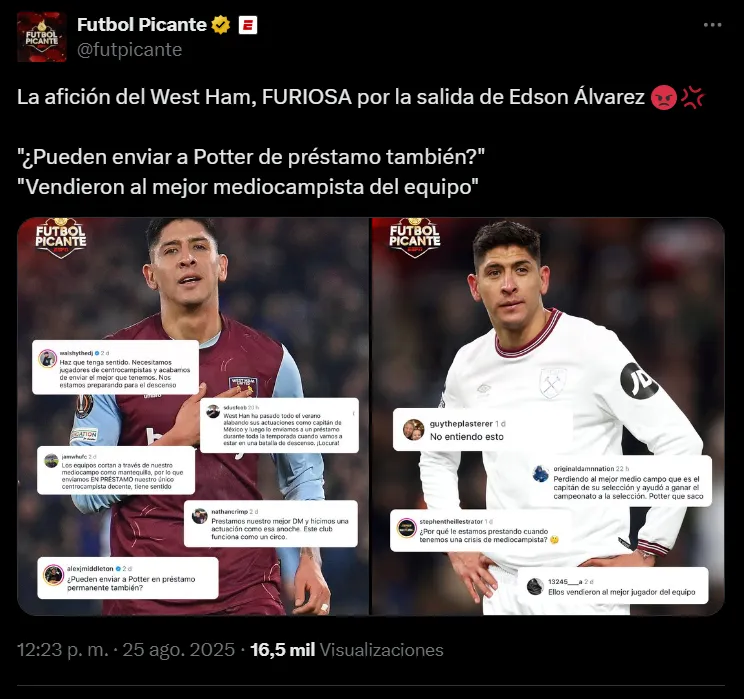Click the Futbol Picante logo on right image
This screenshot has width=744, height=699.
(415, 238)
